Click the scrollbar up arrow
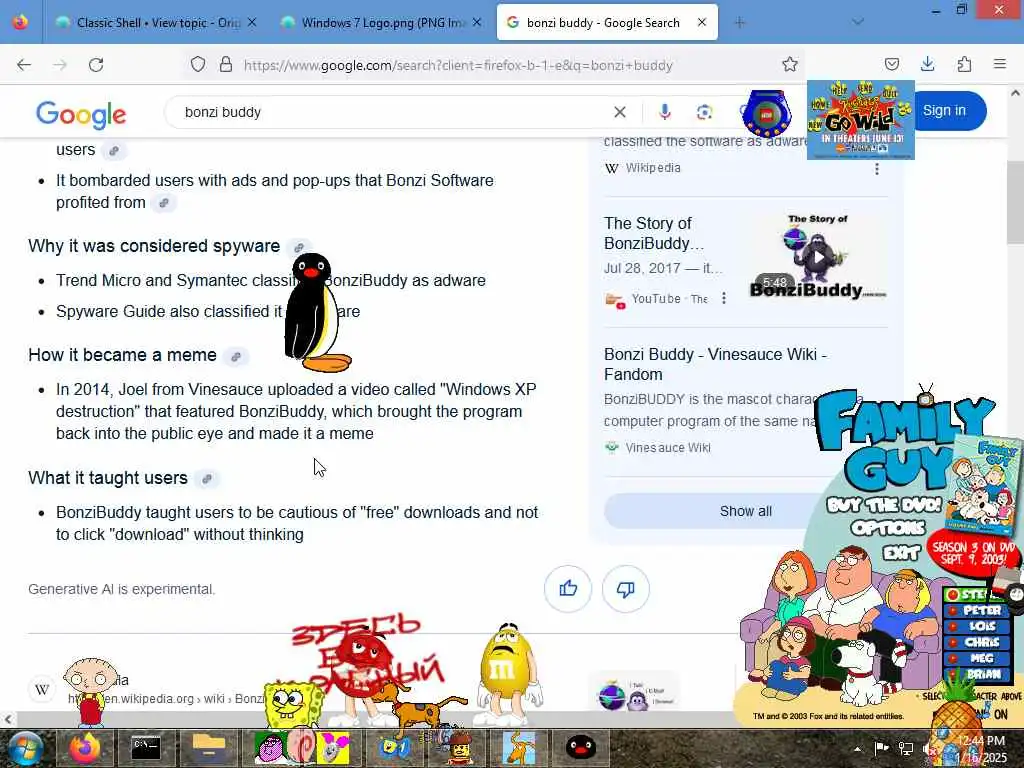1024x768 pixels. tap(1015, 93)
